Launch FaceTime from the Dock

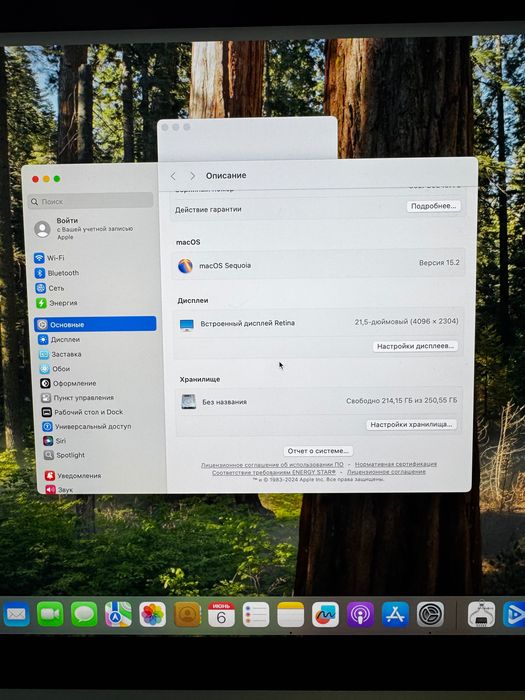[50, 614]
